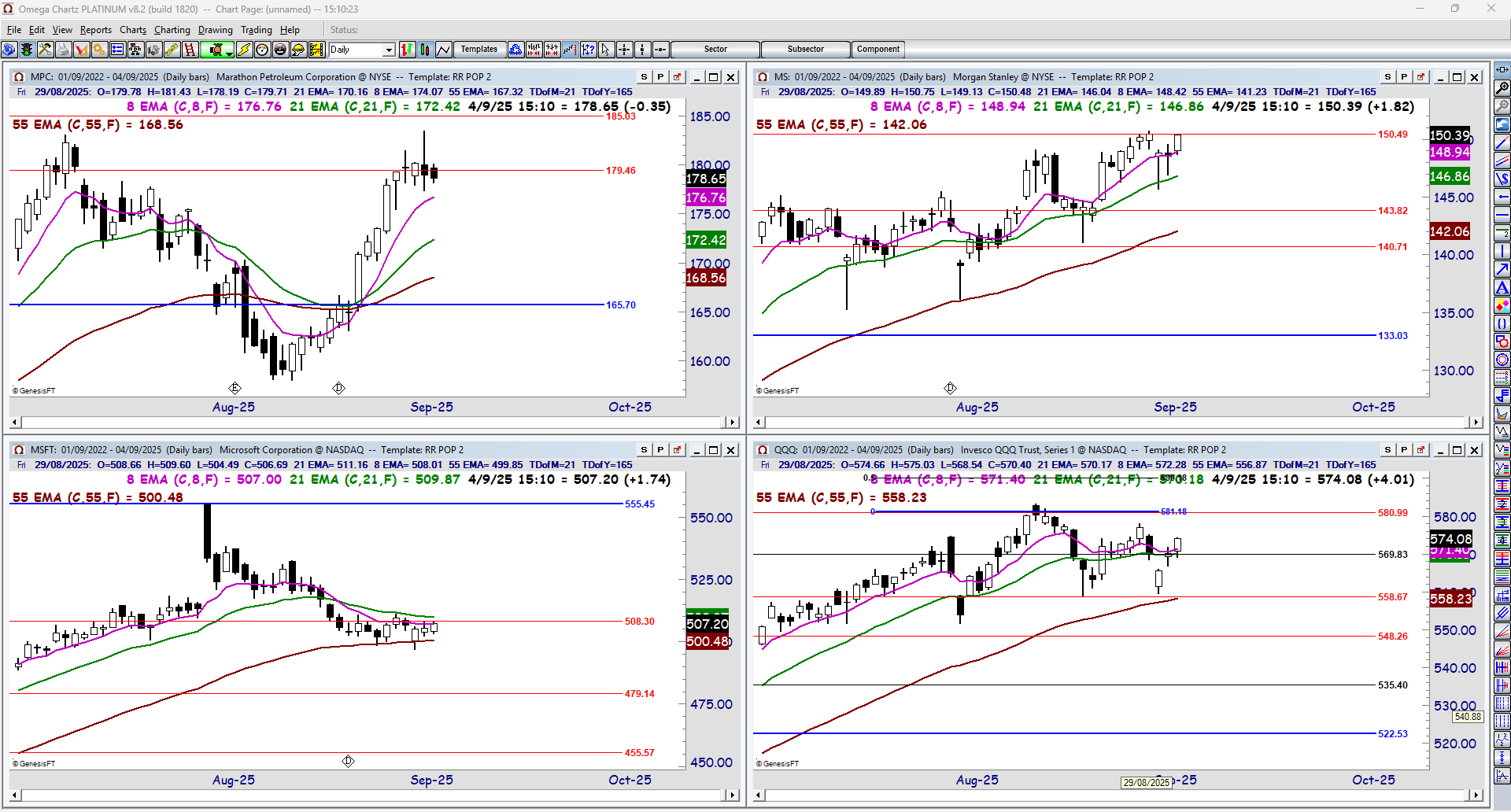Select the arrow pointer cursor tool
1511x812 pixels.
pos(605,50)
